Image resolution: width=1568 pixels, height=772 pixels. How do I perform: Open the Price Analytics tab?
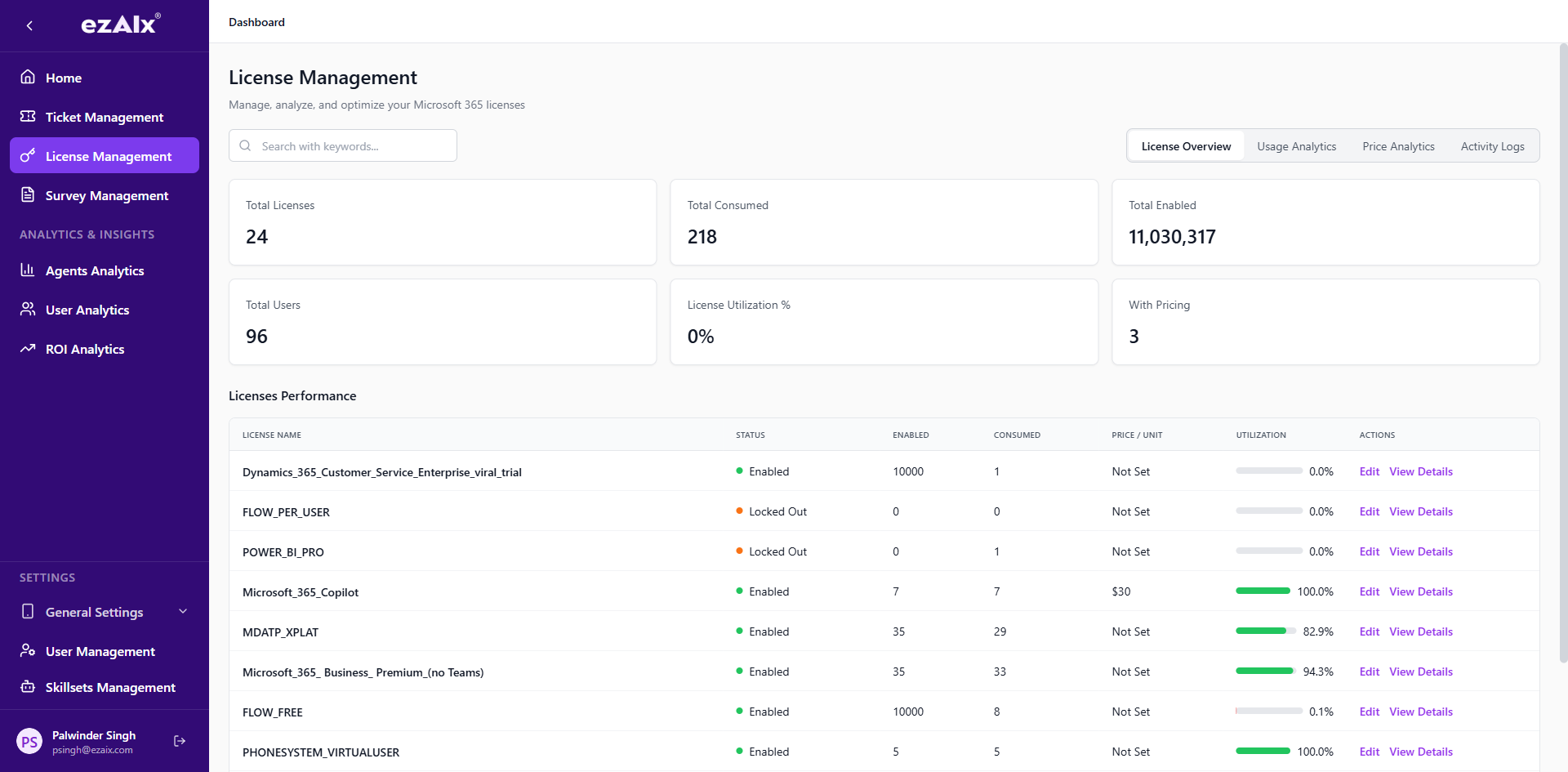point(1398,145)
